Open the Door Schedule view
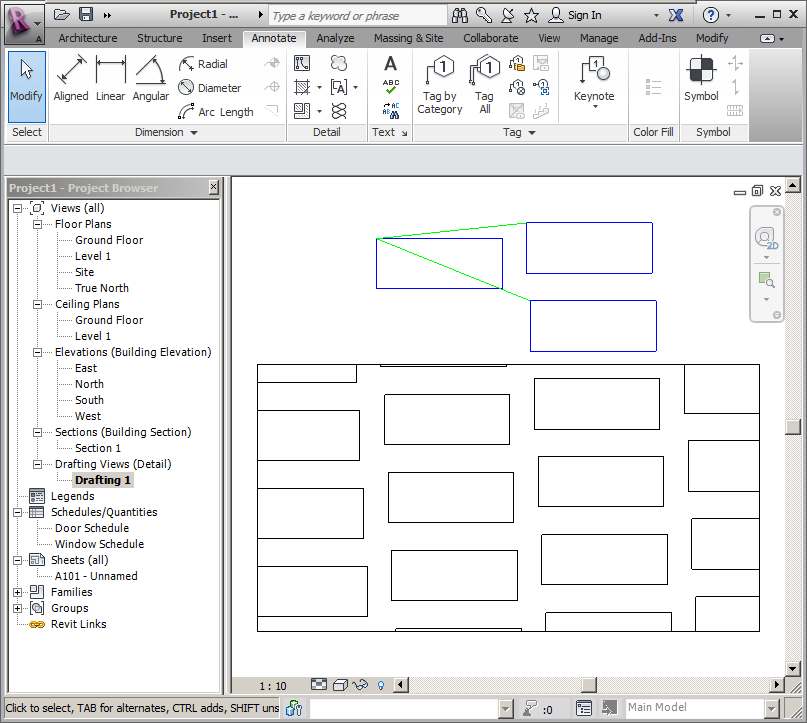The image size is (807, 723). coord(92,528)
